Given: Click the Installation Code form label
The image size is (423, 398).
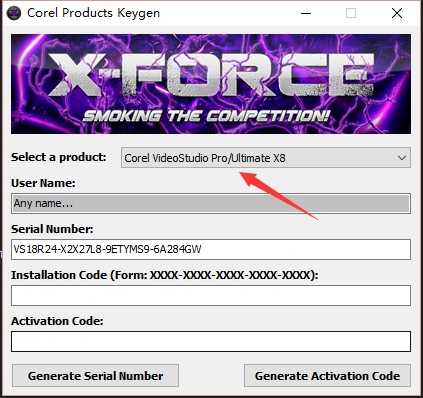Looking at the screenshot, I should coord(165,275).
